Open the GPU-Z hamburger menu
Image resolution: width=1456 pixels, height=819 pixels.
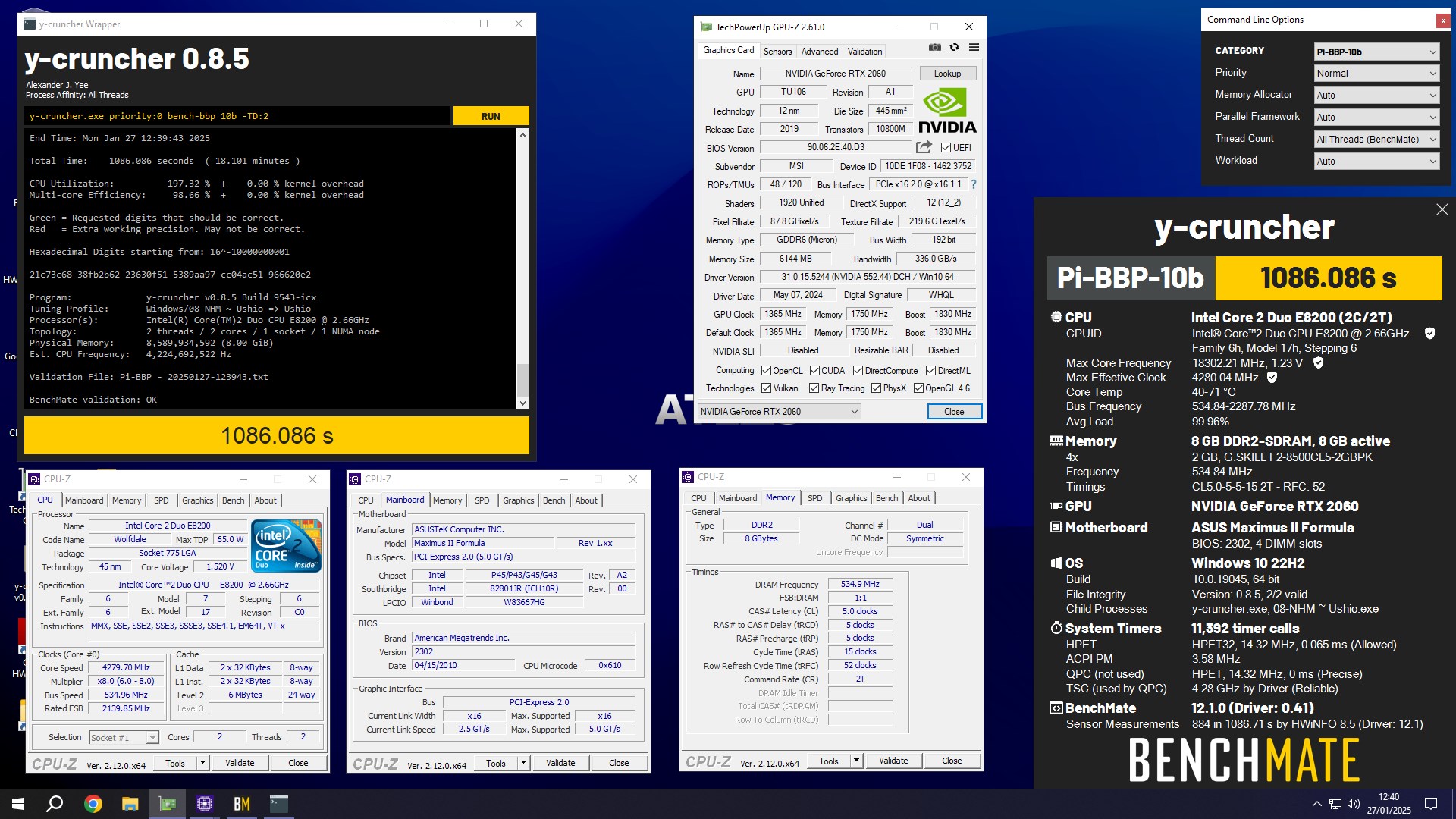pos(974,47)
